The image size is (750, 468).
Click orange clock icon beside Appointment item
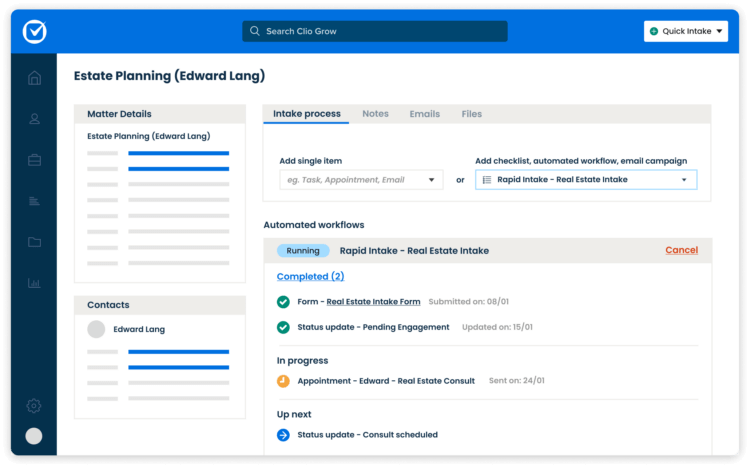click(x=283, y=381)
